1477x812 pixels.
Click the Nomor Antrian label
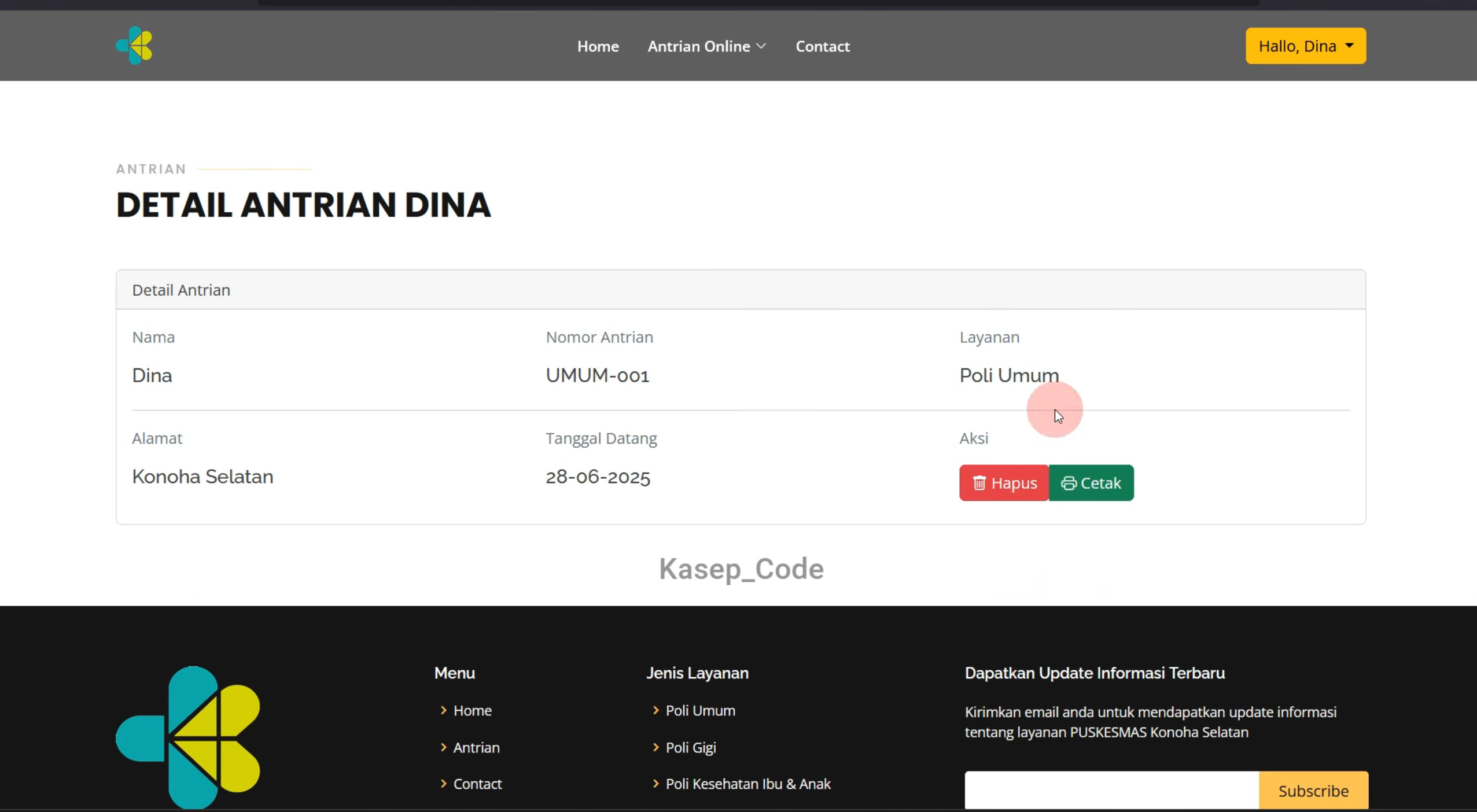(599, 337)
